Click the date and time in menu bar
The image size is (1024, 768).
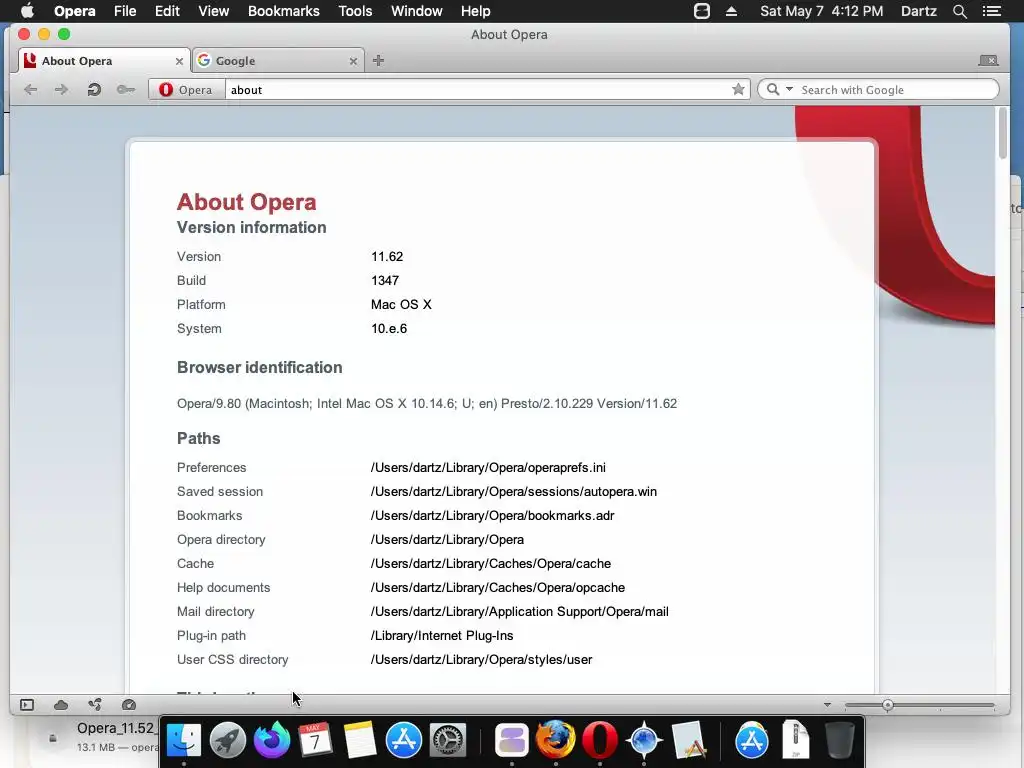click(822, 11)
